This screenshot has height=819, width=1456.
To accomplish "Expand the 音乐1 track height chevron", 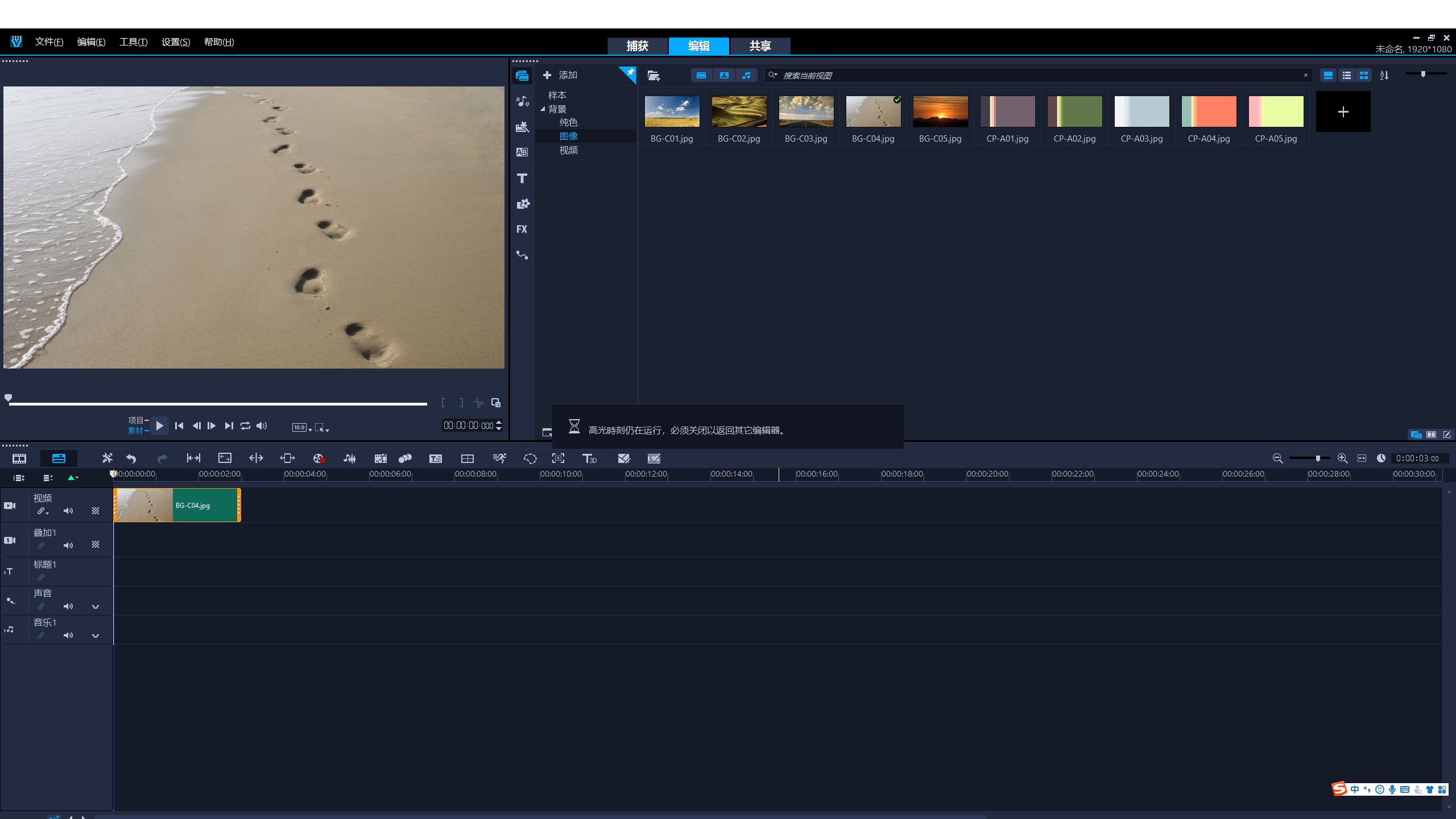I will pyautogui.click(x=96, y=635).
